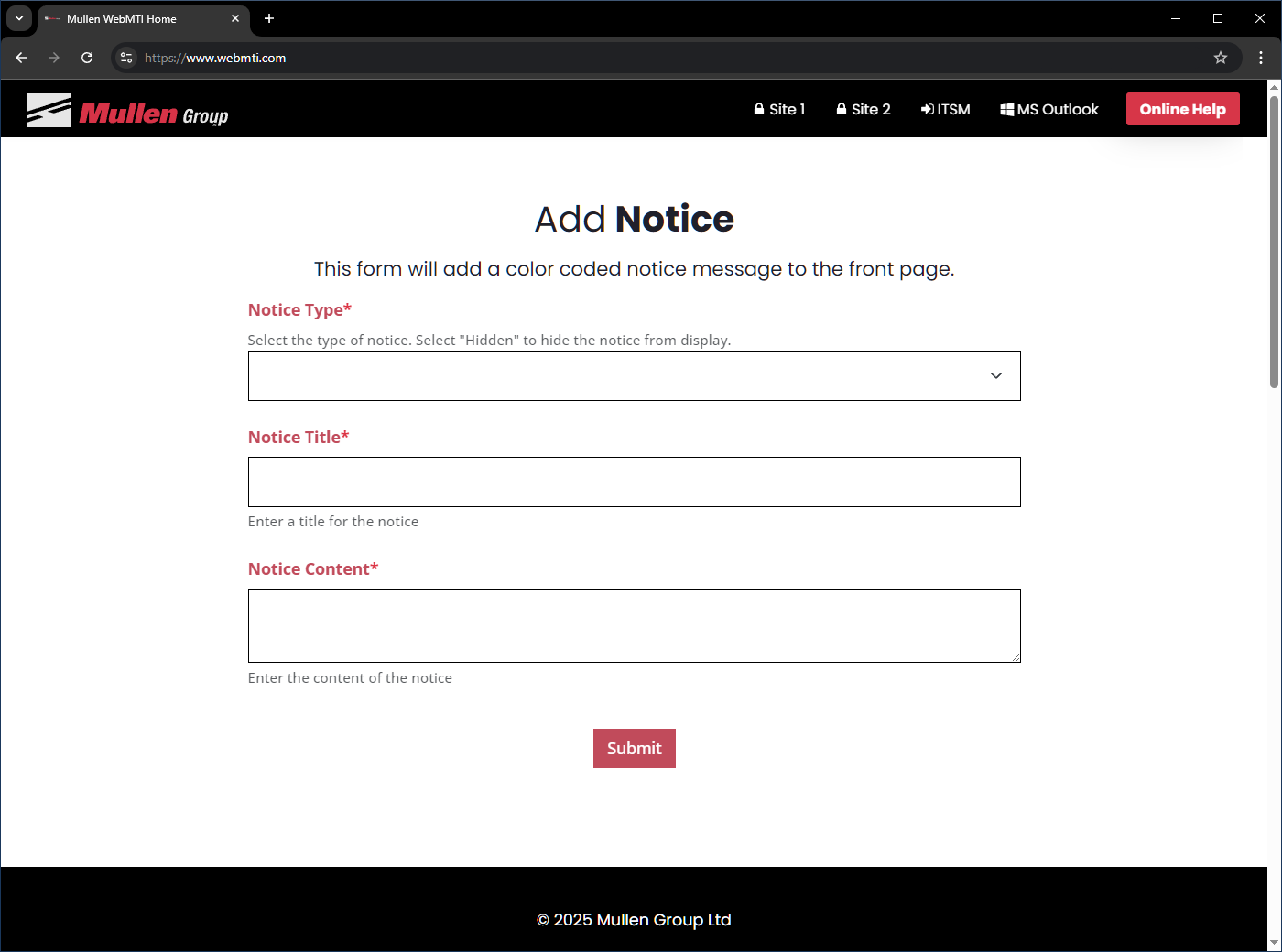This screenshot has width=1282, height=952.
Task: Navigate to ITSM
Action: tap(945, 108)
